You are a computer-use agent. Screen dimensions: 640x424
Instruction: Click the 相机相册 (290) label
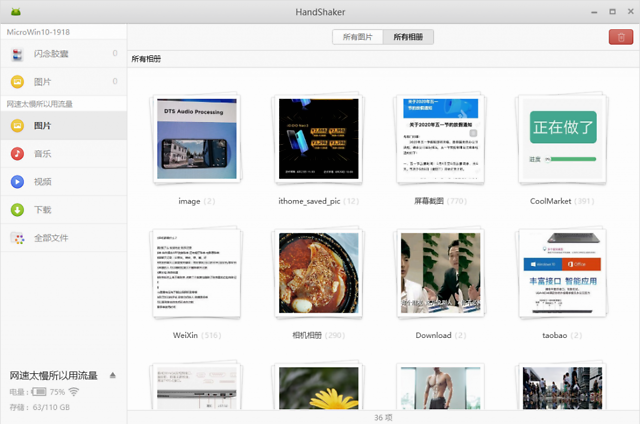tap(318, 335)
